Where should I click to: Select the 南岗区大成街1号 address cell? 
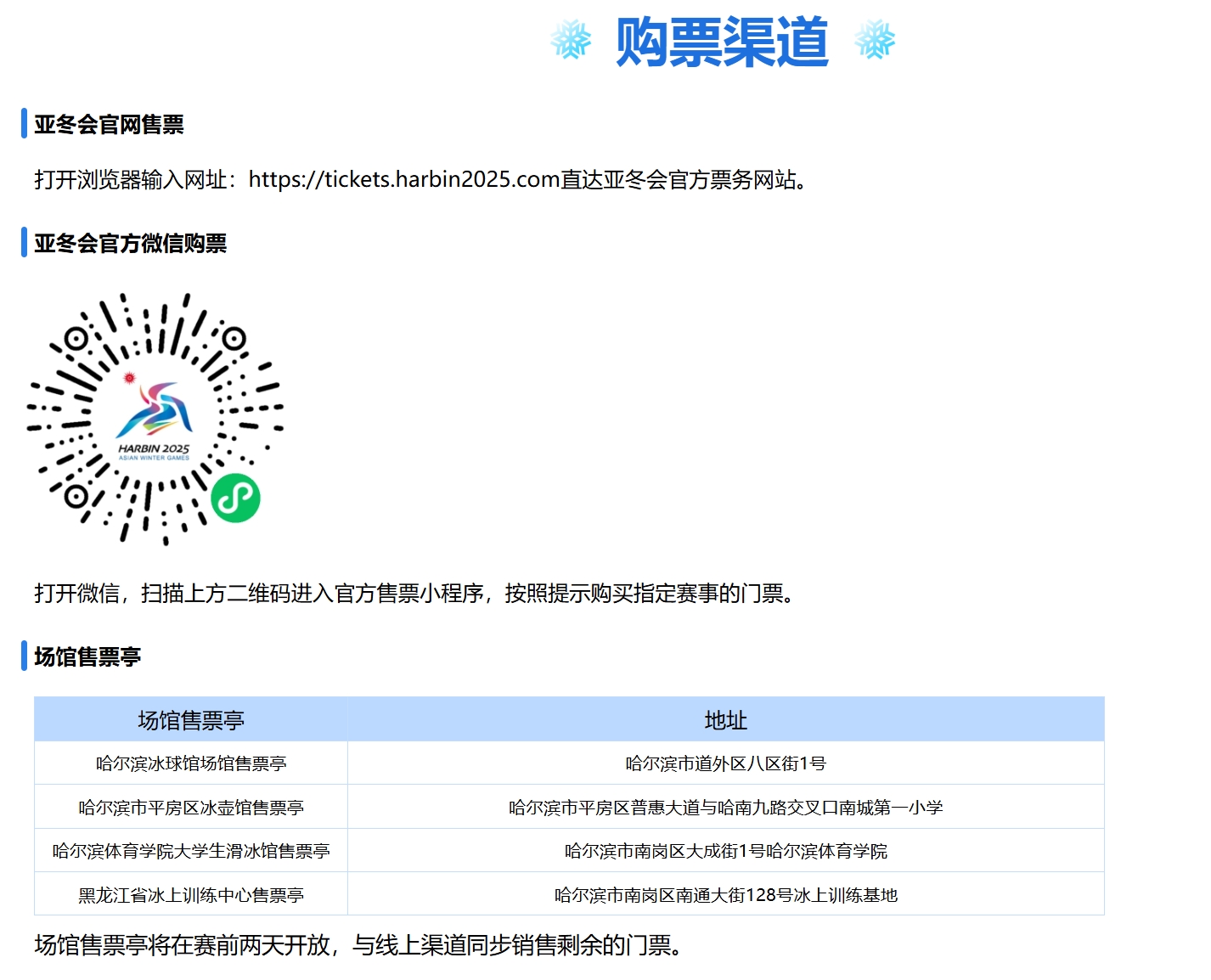(x=726, y=851)
